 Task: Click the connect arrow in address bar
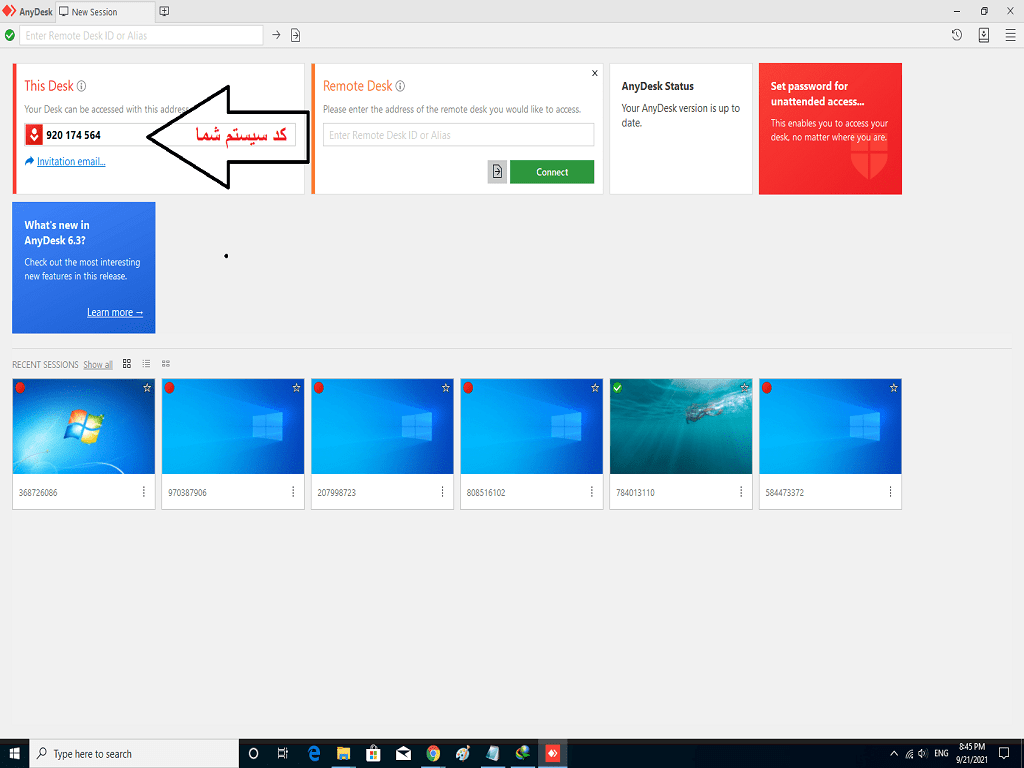(276, 35)
